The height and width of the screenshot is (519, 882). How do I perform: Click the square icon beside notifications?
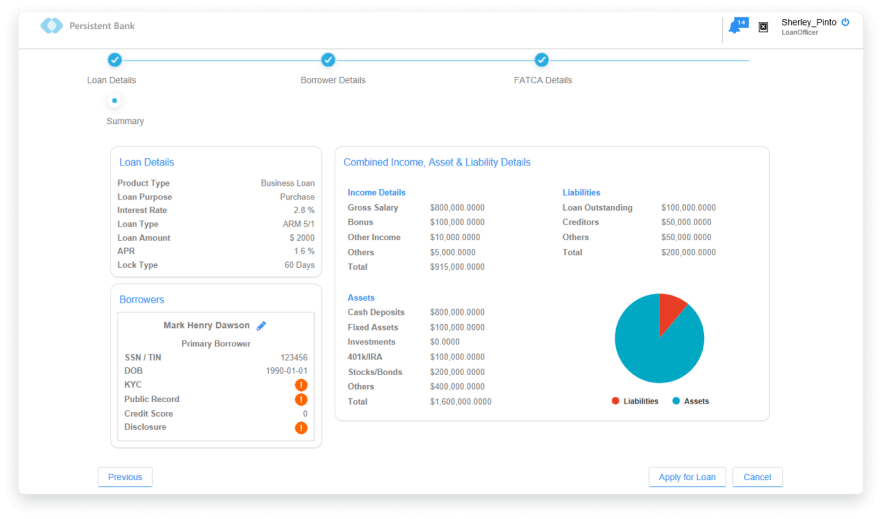point(763,27)
